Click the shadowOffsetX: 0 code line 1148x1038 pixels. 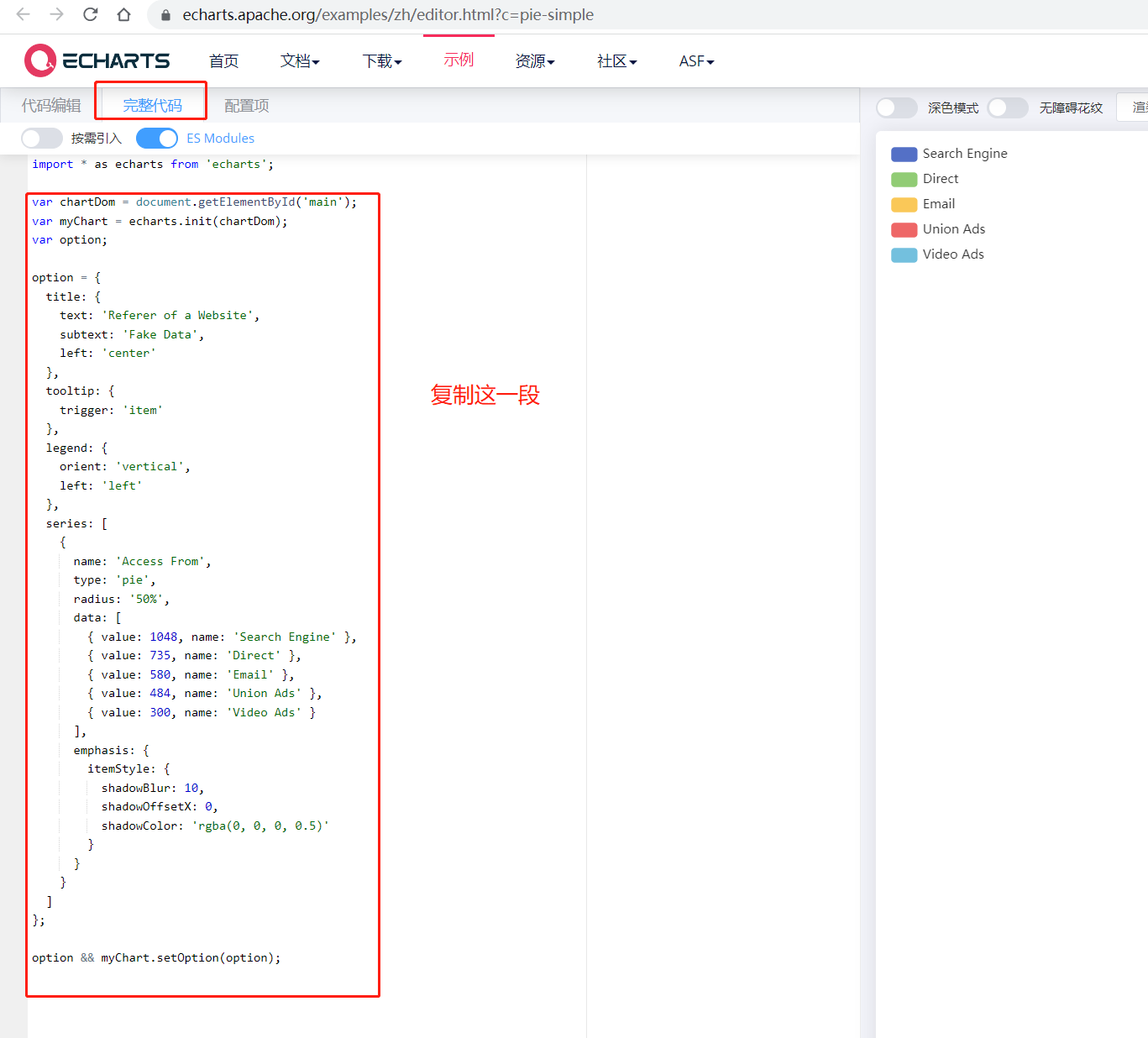click(x=160, y=806)
